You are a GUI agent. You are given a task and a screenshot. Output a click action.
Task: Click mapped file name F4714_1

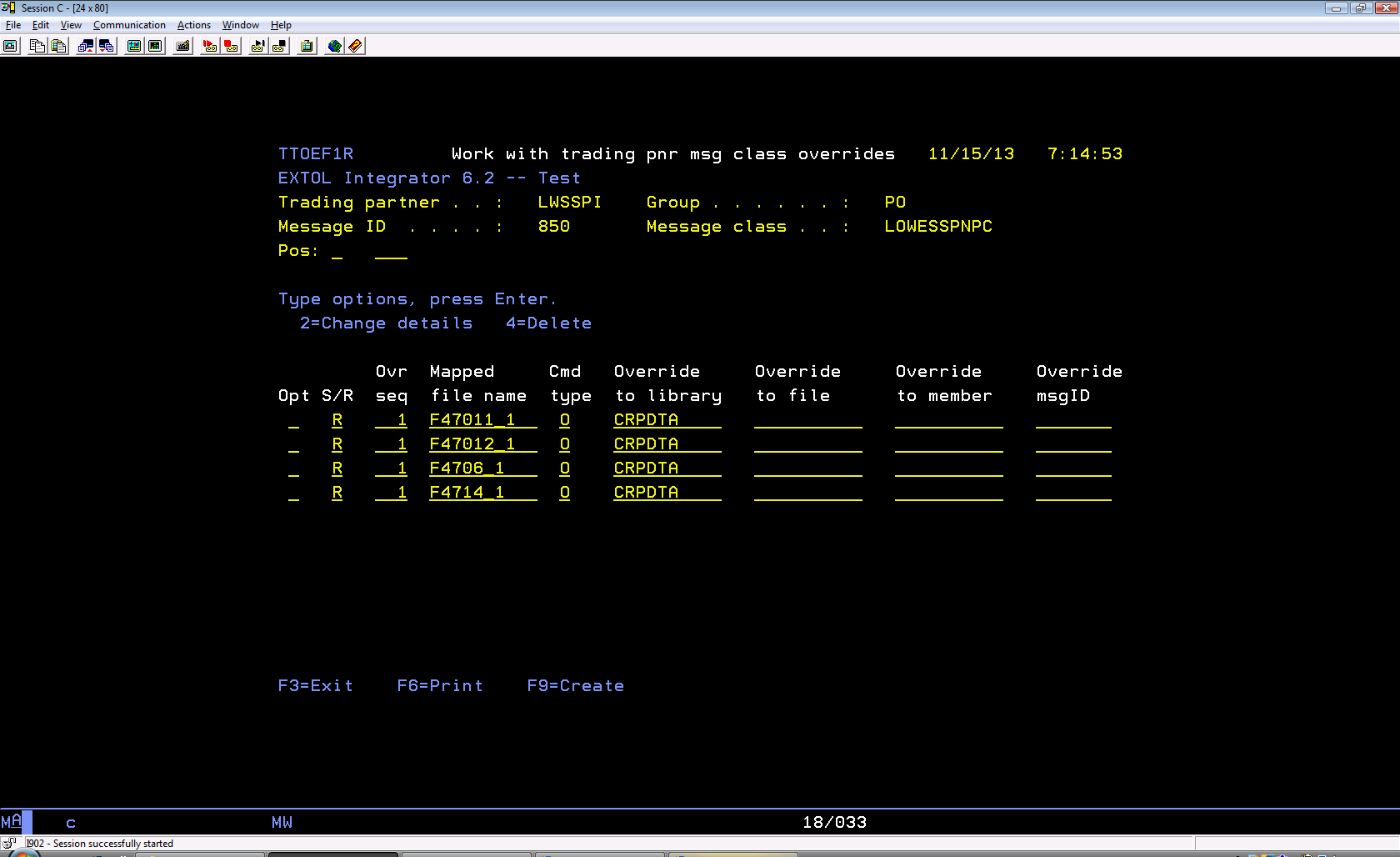click(x=483, y=493)
